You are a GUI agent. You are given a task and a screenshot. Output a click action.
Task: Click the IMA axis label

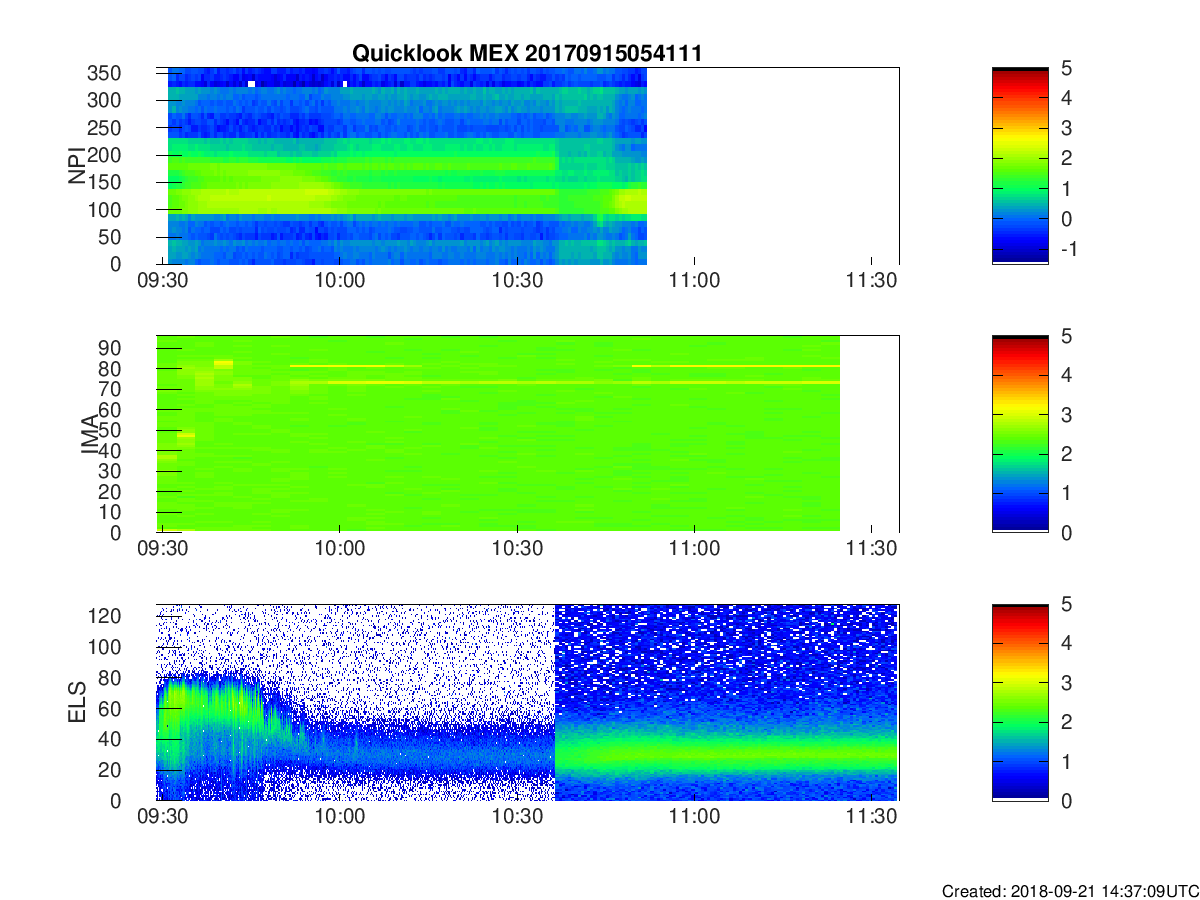90,434
